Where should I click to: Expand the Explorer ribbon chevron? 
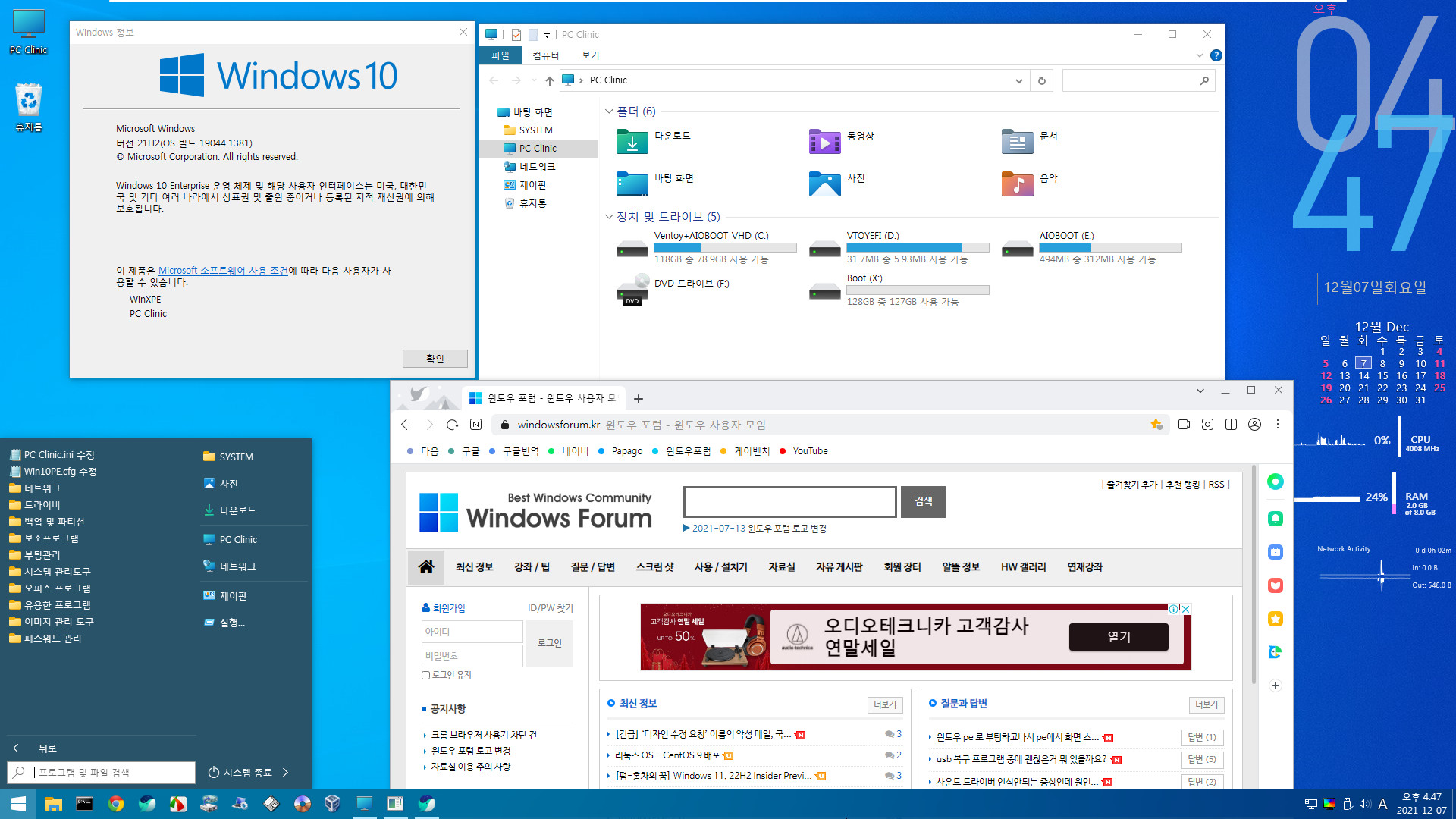point(1199,55)
